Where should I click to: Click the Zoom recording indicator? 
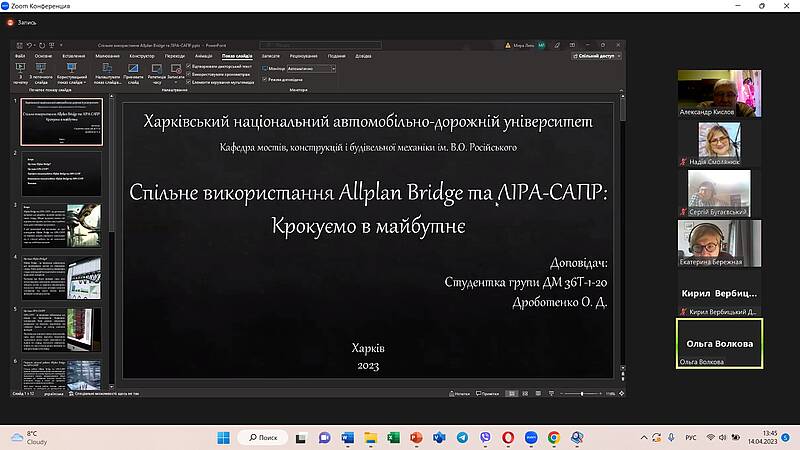click(x=21, y=22)
